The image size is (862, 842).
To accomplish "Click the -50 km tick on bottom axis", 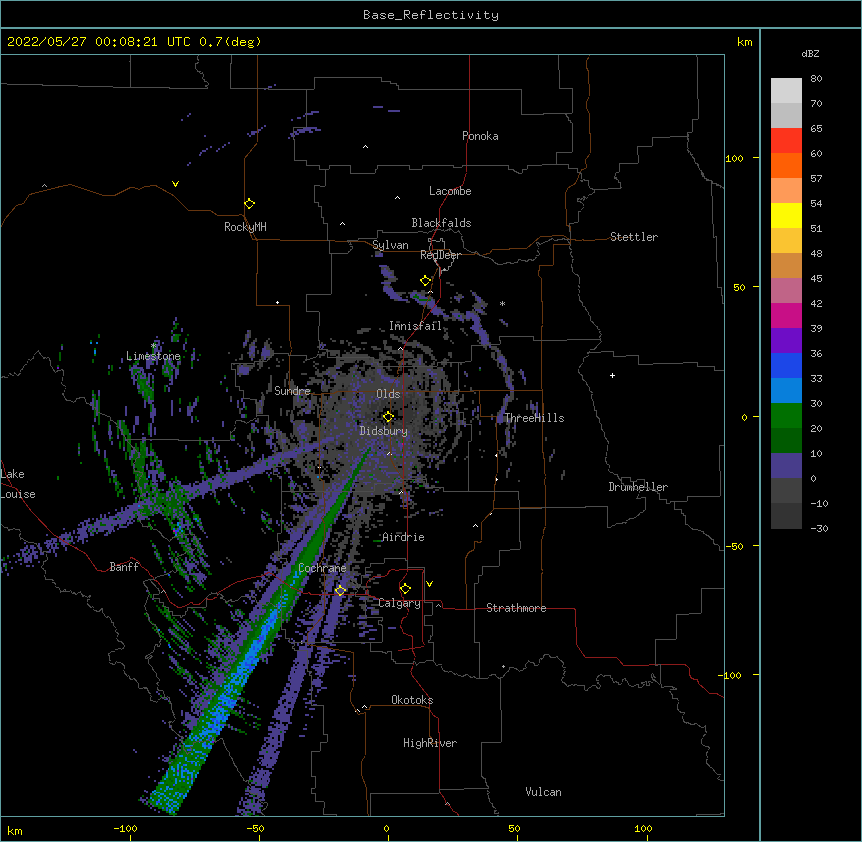I will tap(255, 828).
